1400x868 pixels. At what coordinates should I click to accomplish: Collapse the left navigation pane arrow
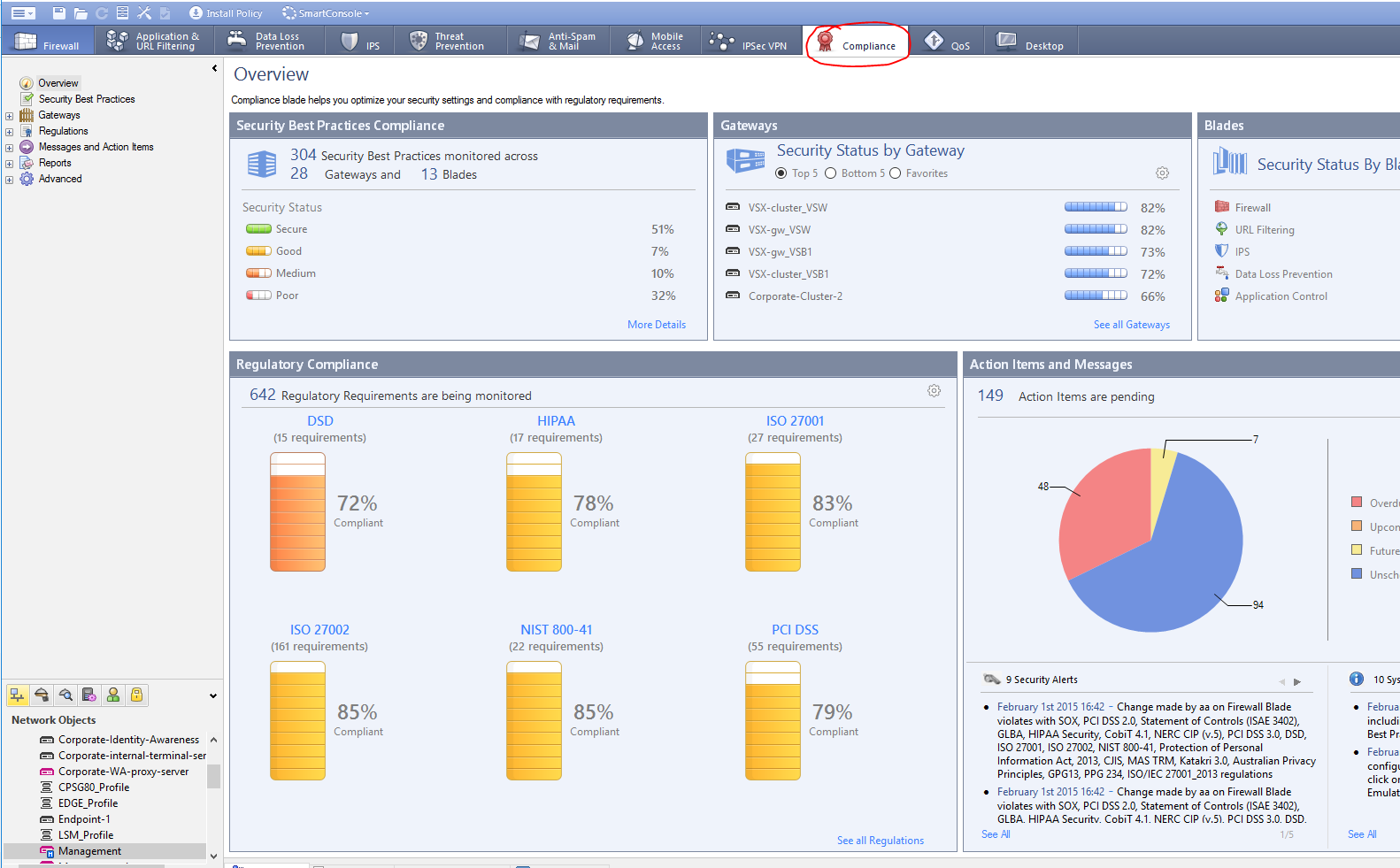[214, 68]
